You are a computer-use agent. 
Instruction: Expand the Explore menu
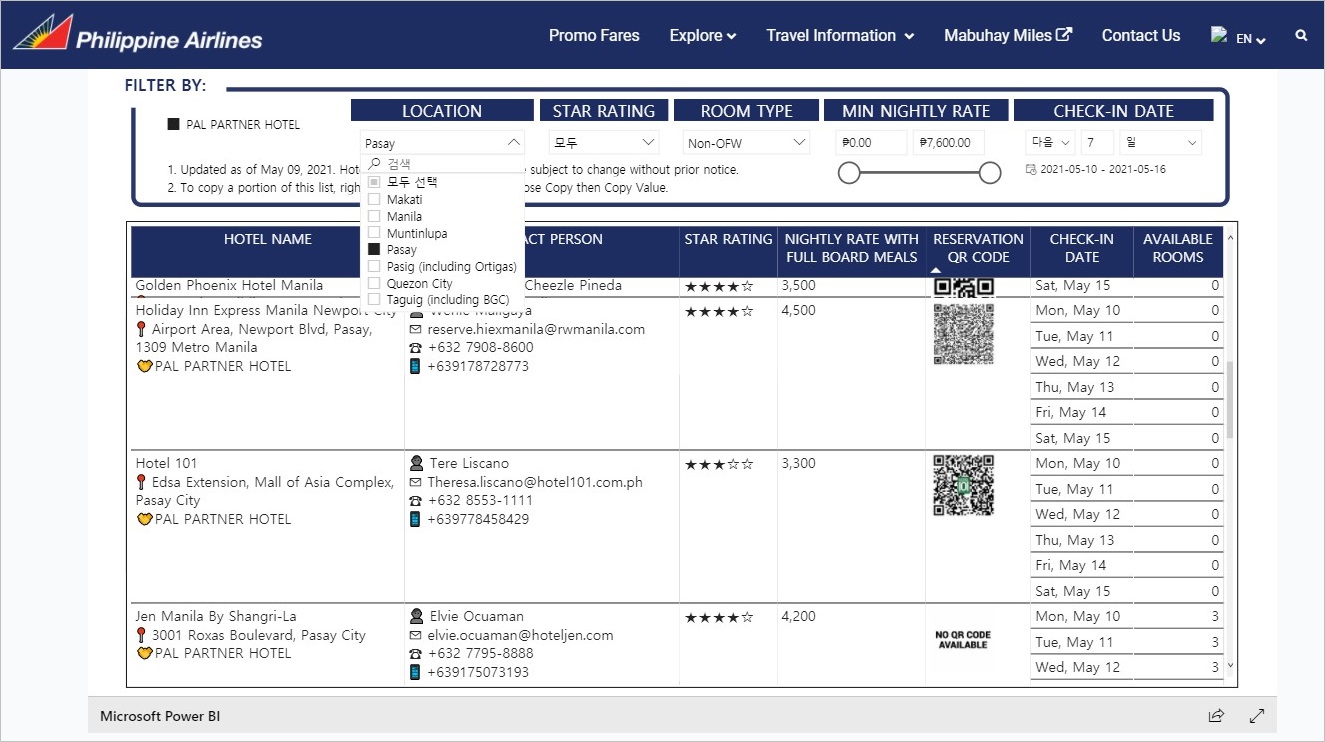[703, 35]
